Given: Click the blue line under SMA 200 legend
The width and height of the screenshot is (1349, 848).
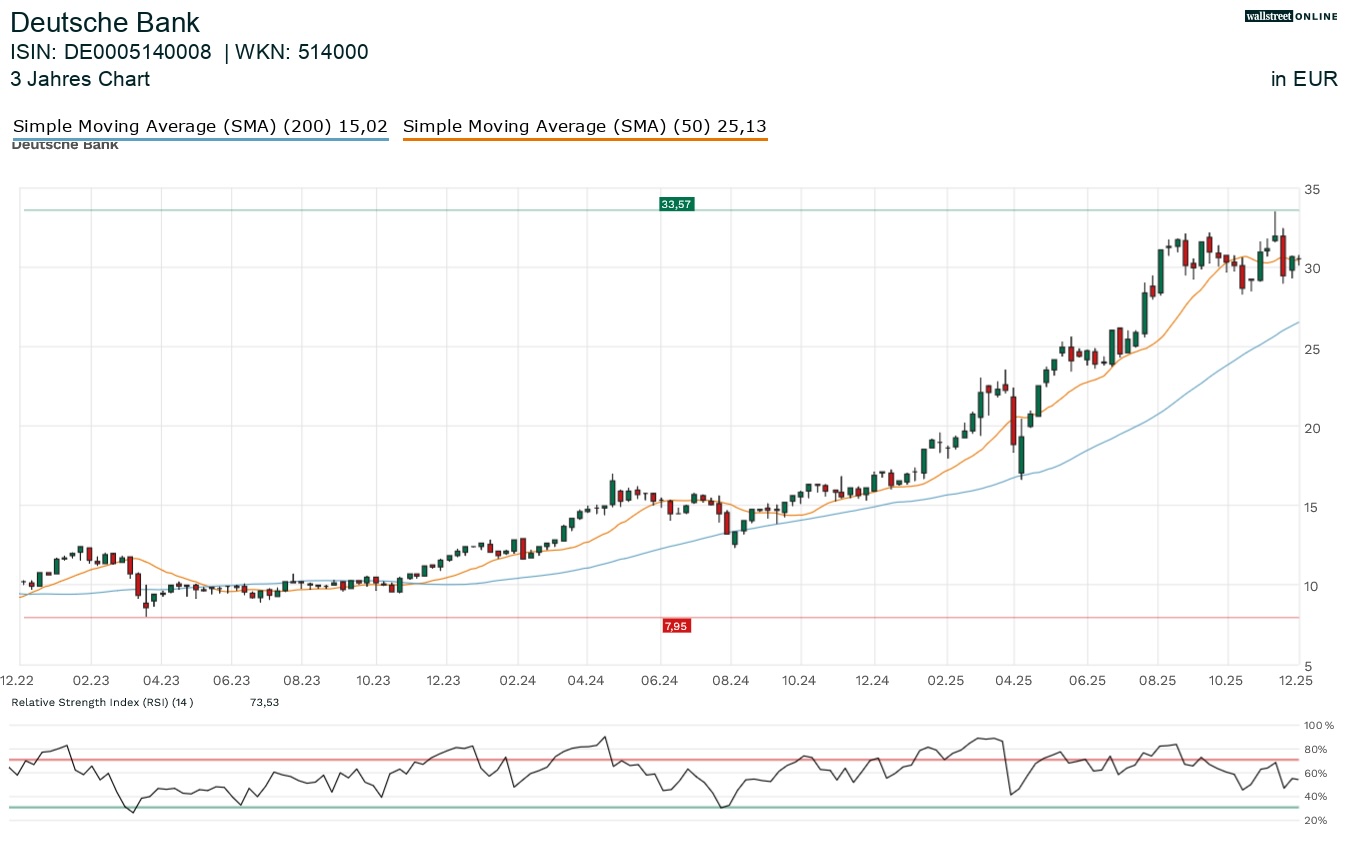Looking at the screenshot, I should click(x=200, y=139).
